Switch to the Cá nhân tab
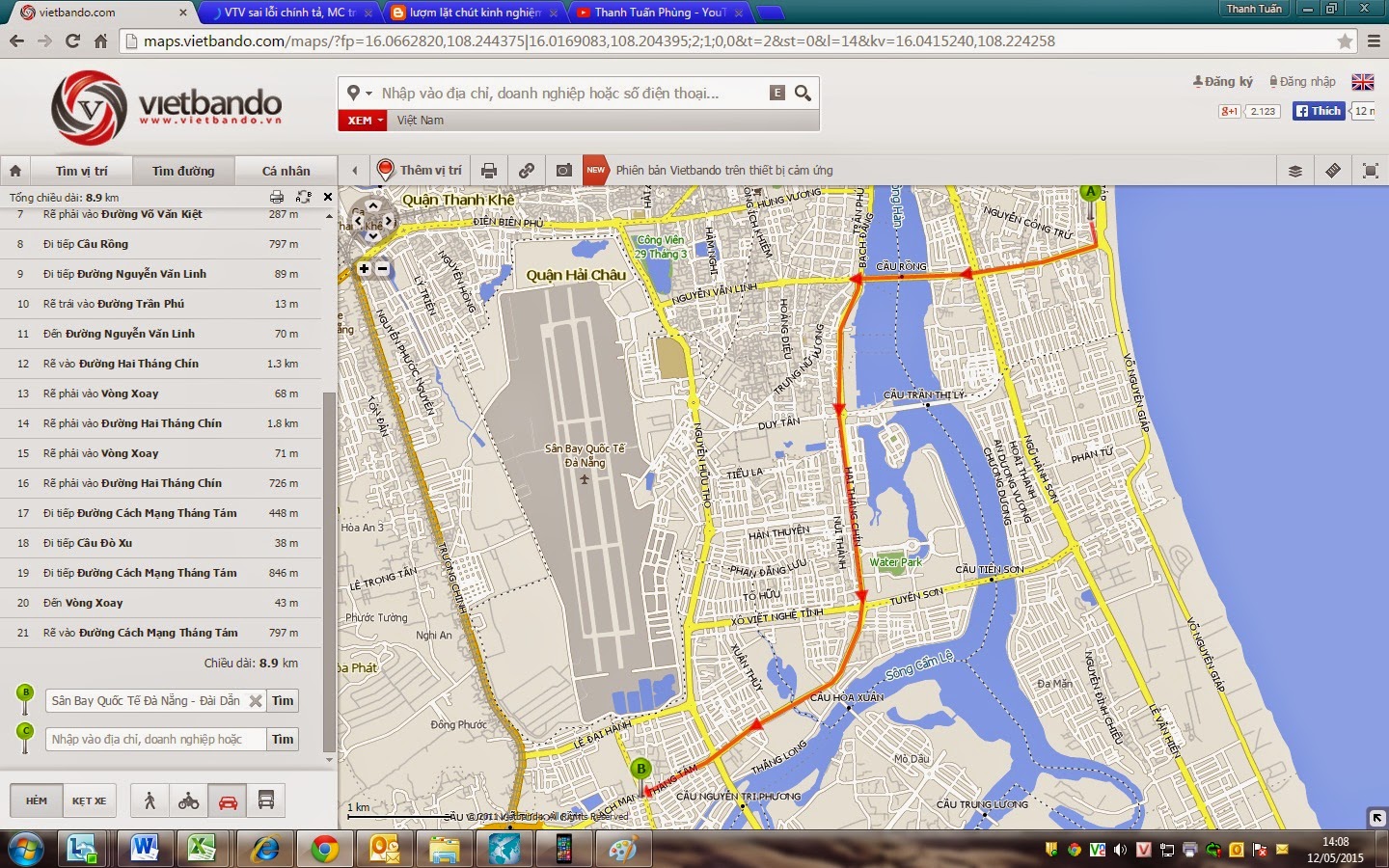This screenshot has width=1389, height=868. (x=286, y=171)
